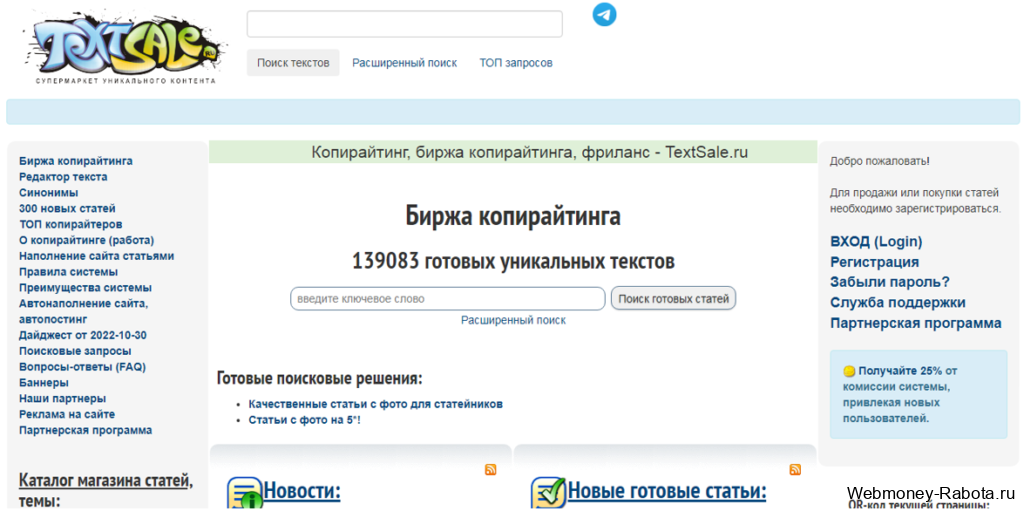
Task: Open the Регистрация link
Action: [x=874, y=262]
